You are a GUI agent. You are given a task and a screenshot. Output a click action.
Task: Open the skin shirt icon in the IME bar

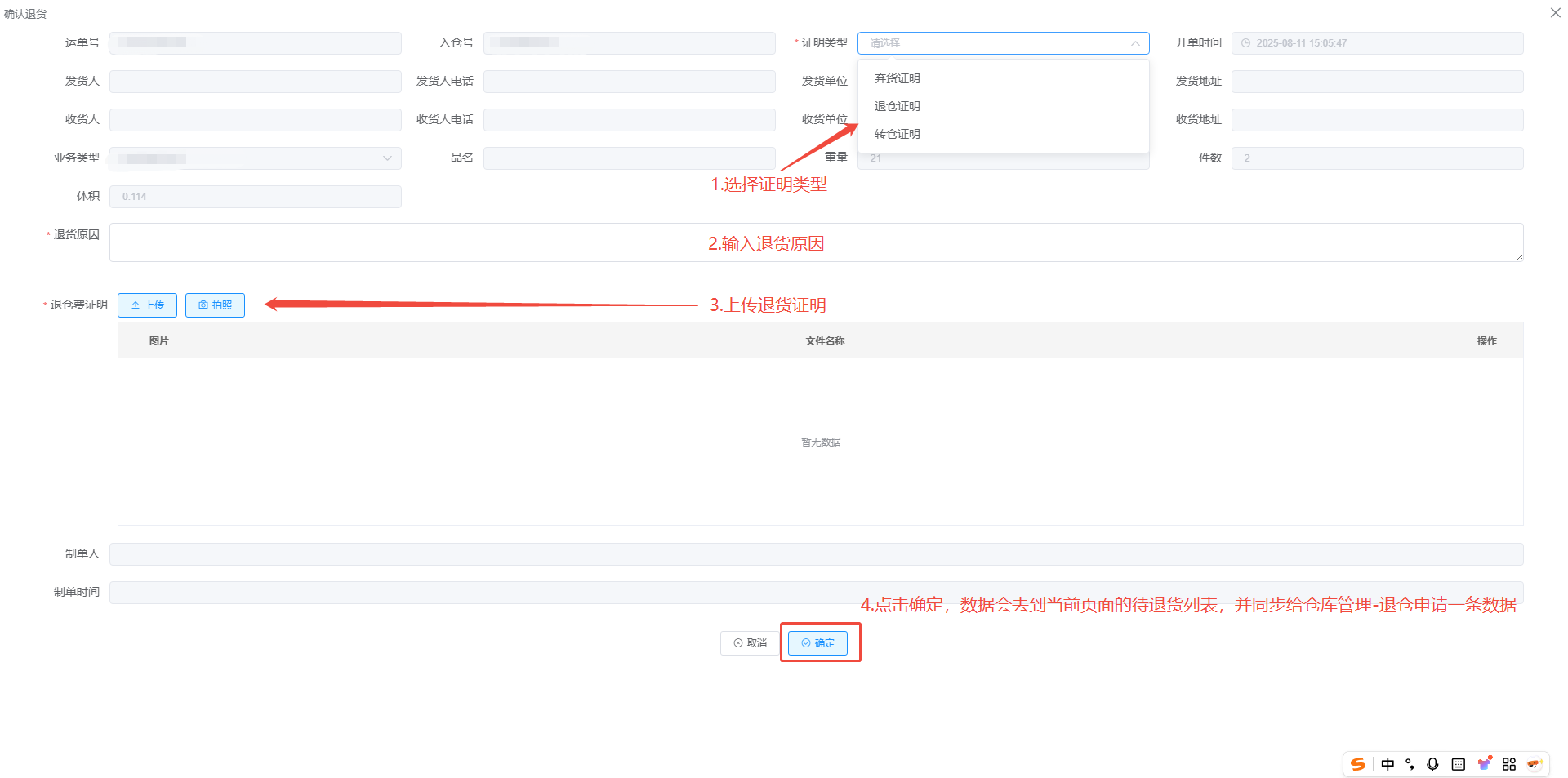(x=1484, y=764)
